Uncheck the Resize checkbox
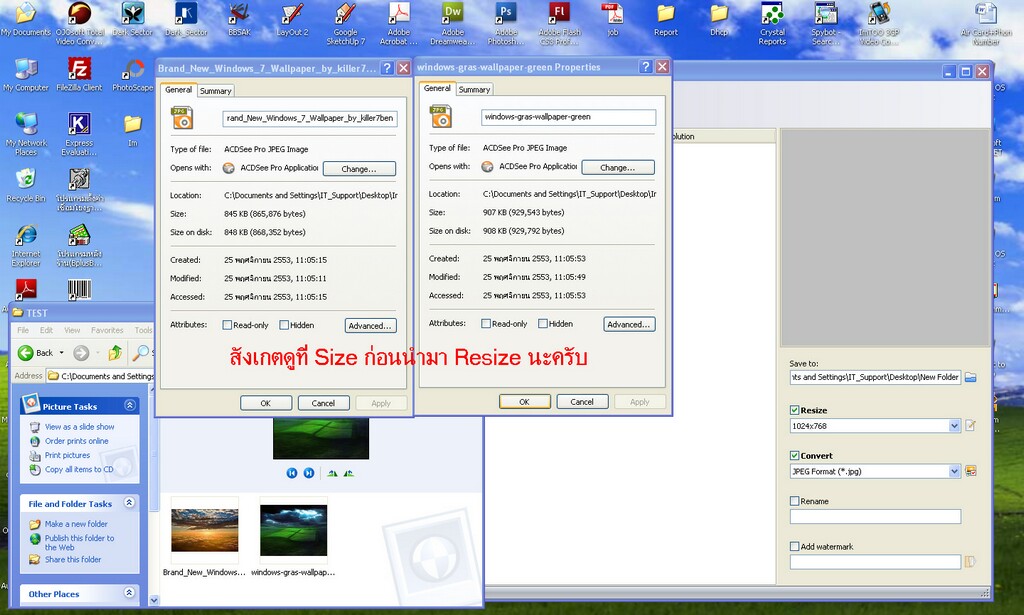The image size is (1024, 615). pyautogui.click(x=795, y=410)
